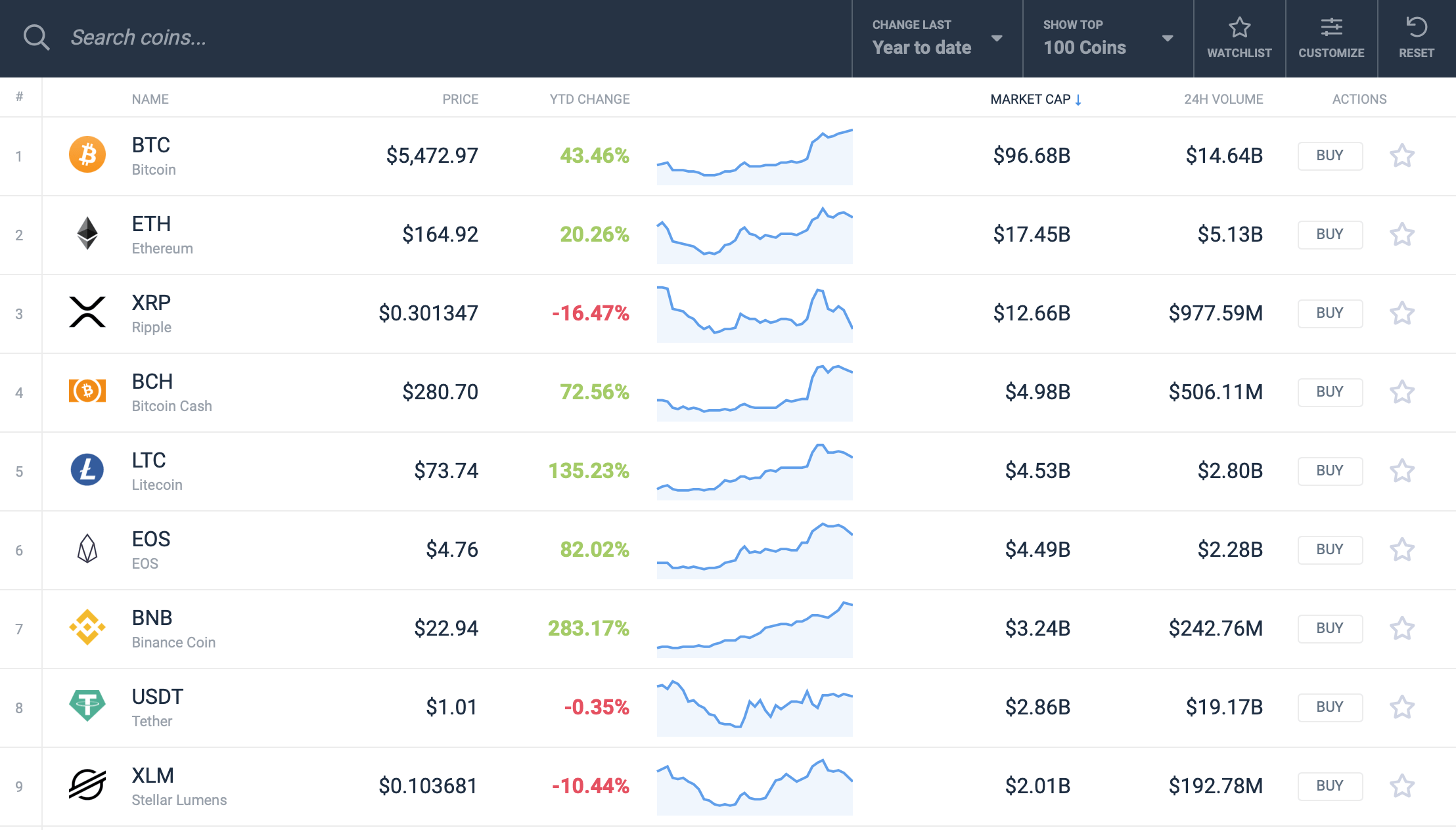Select the Bitcoin BTC coin logo

pyautogui.click(x=88, y=155)
